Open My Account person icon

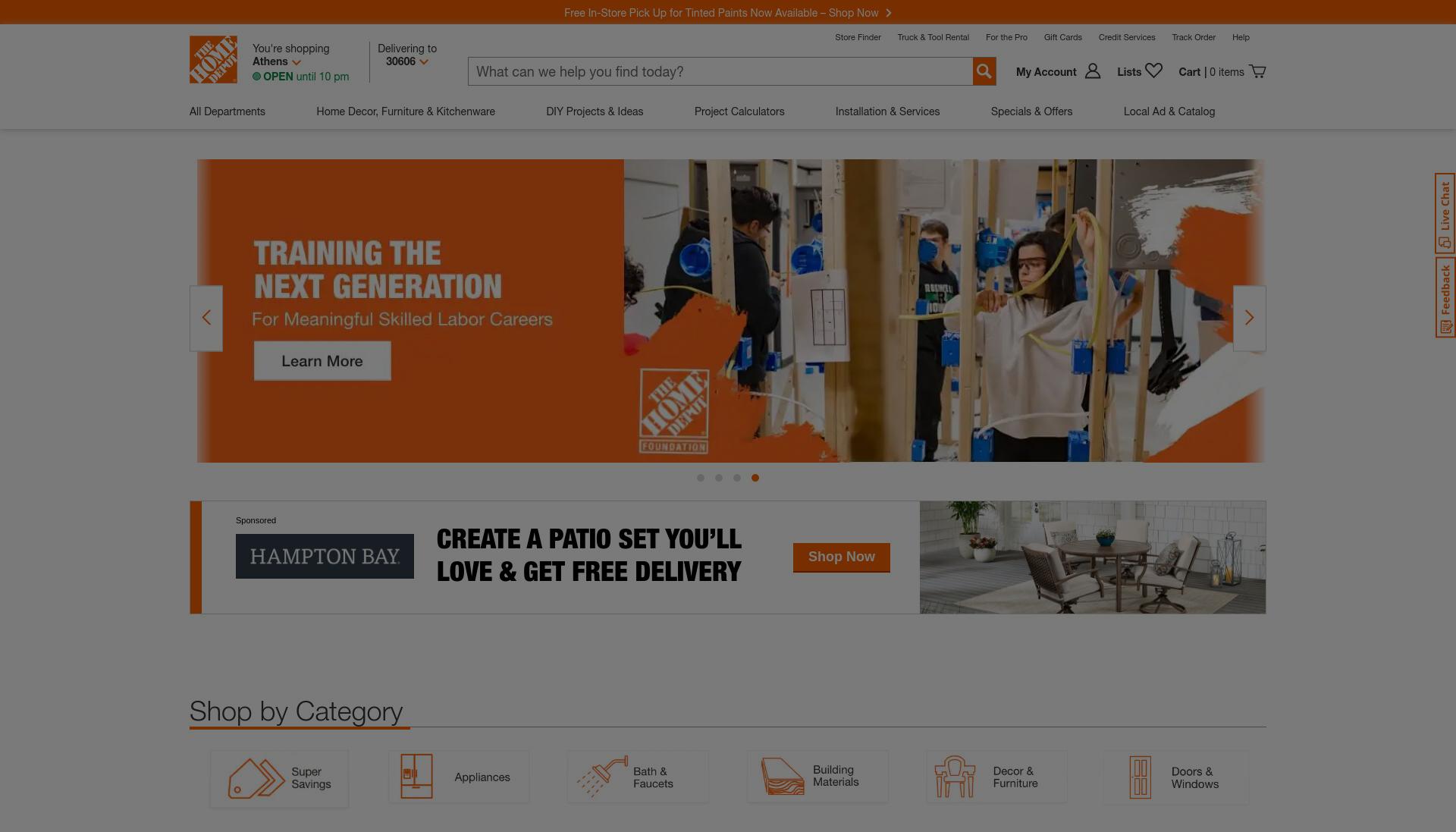(1093, 71)
